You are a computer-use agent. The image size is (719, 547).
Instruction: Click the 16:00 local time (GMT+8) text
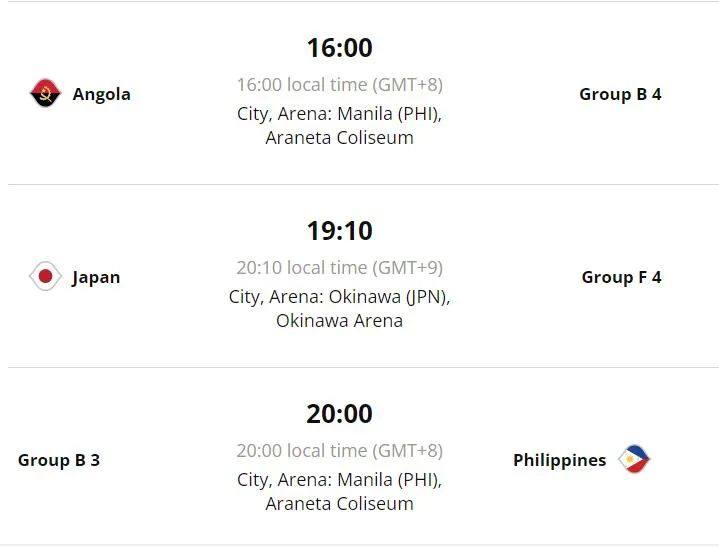(339, 84)
